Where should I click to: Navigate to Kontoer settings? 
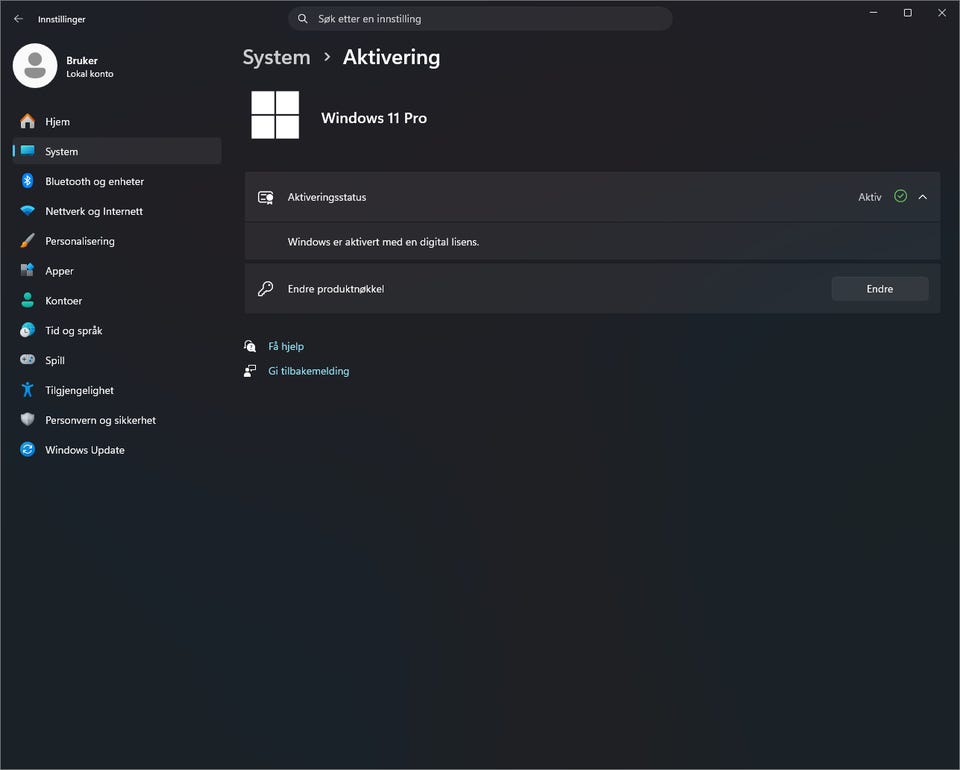pos(116,301)
